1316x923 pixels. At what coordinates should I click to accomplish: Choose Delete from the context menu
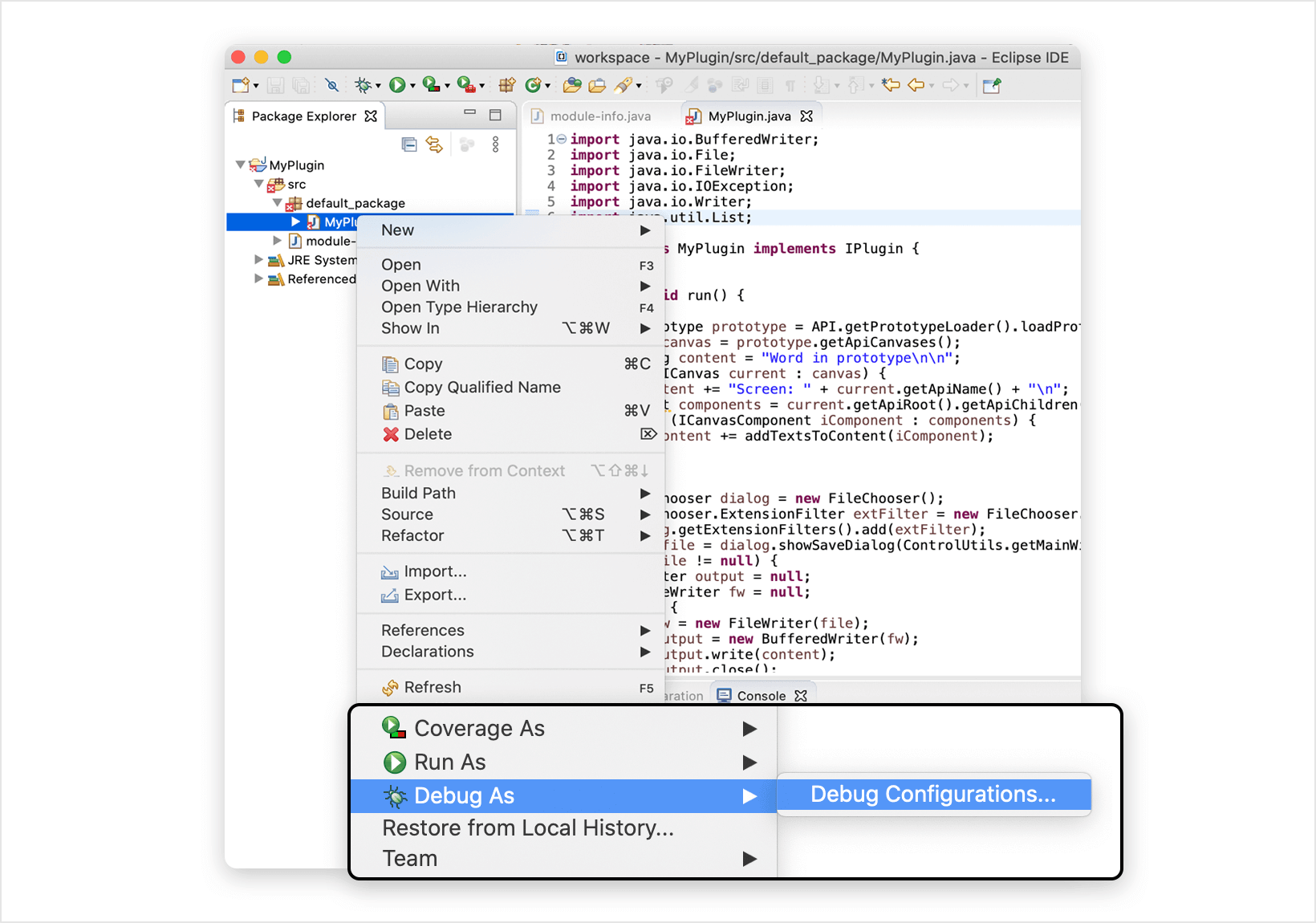click(x=510, y=434)
